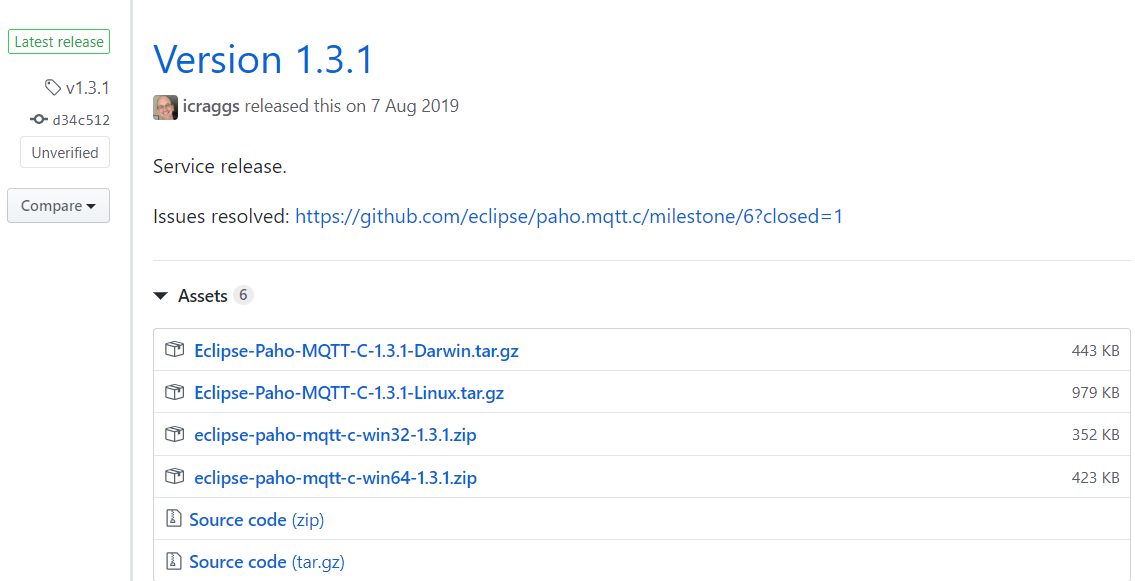
Task: Click the 979 KB size text
Action: click(1096, 394)
